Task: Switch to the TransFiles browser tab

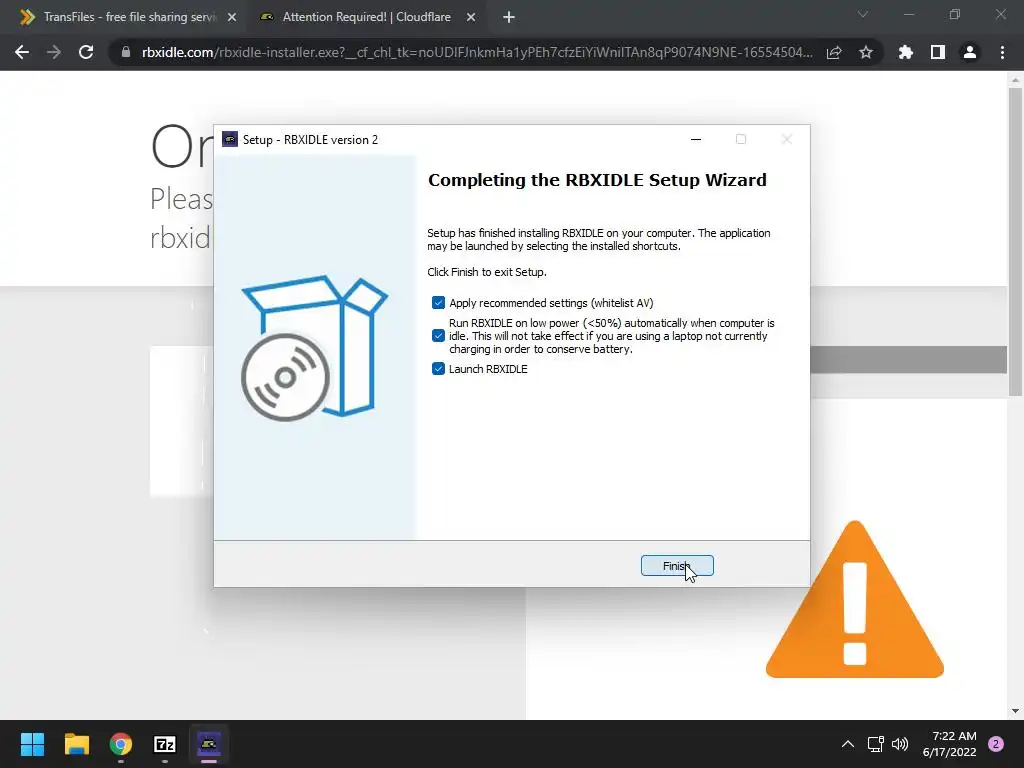Action: pyautogui.click(x=129, y=17)
